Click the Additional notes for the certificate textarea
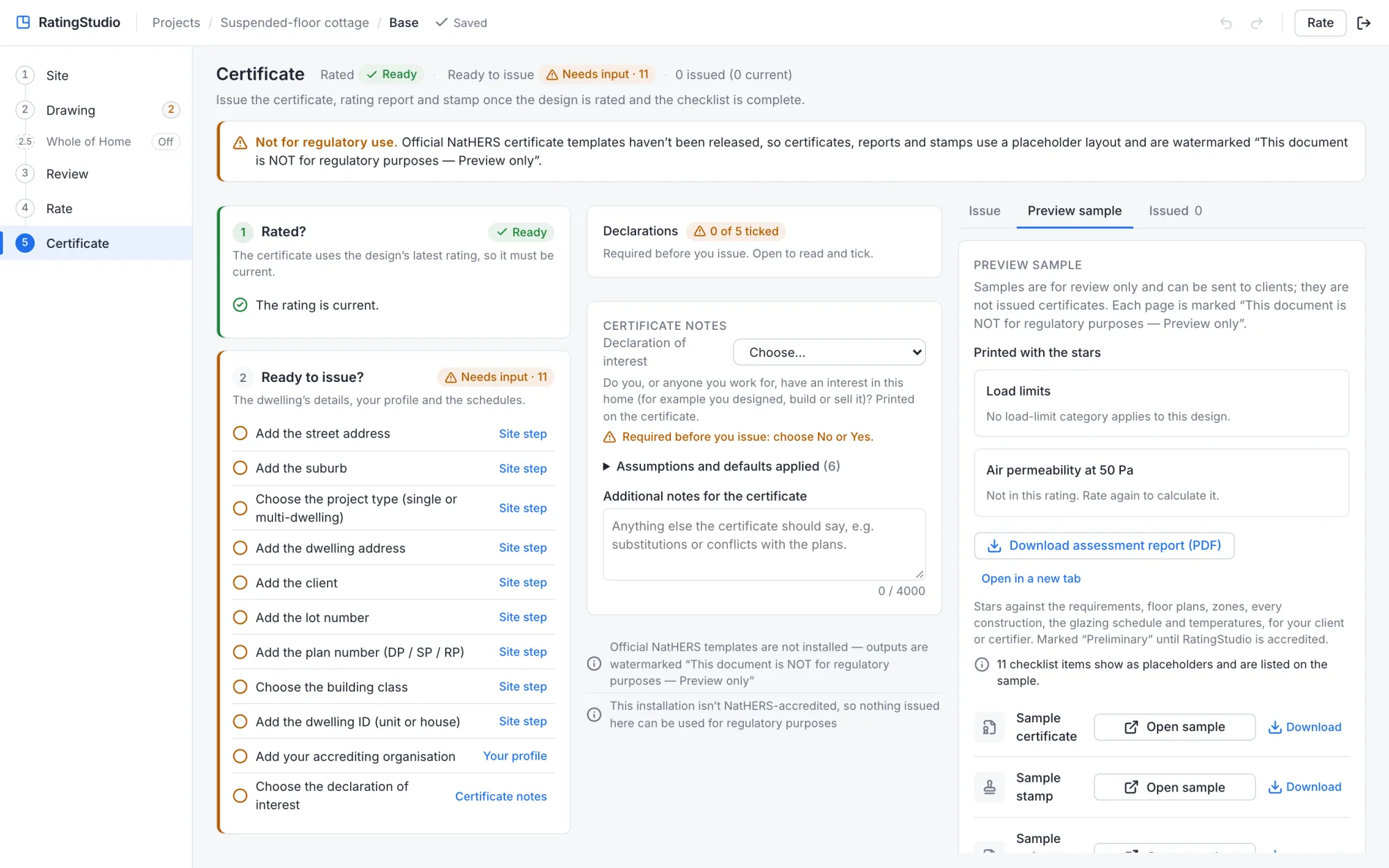Screen dimensions: 1389x868 click(x=764, y=544)
